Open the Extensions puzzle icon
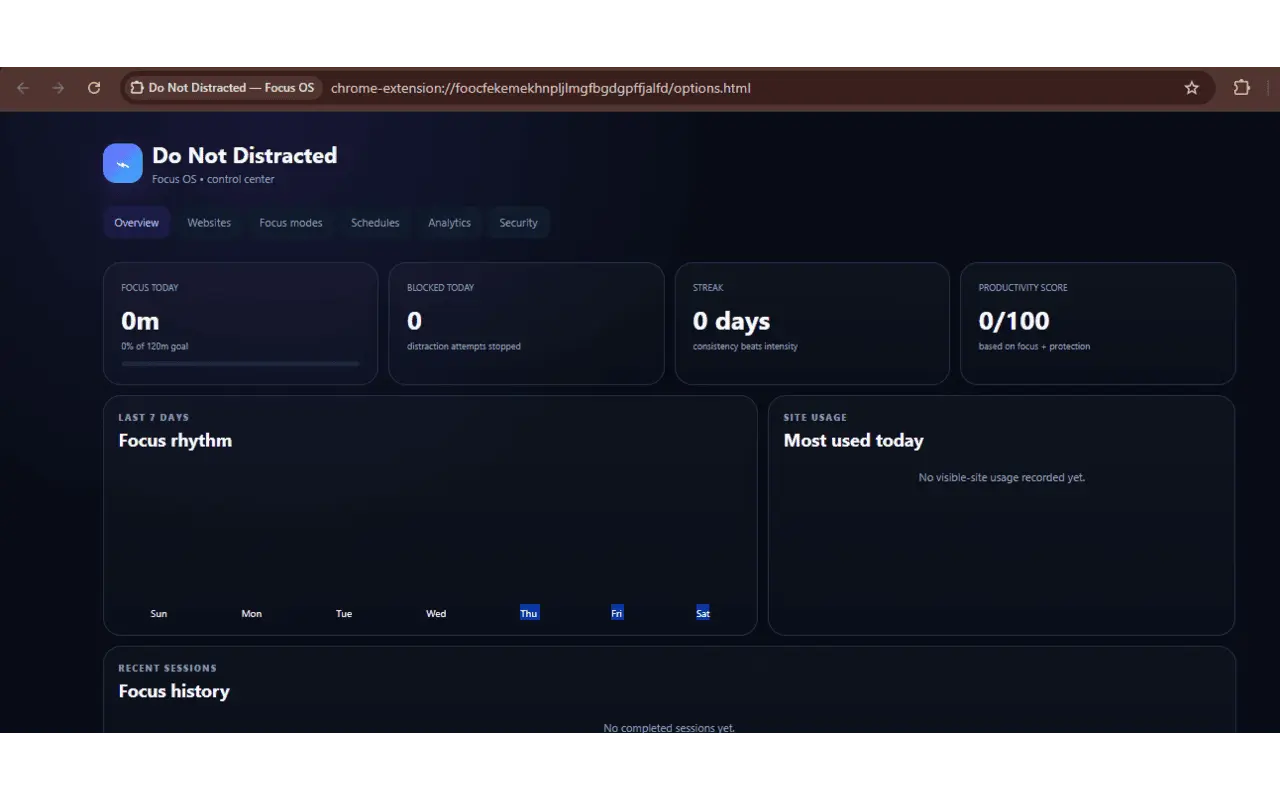This screenshot has width=1280, height=800. click(1242, 88)
